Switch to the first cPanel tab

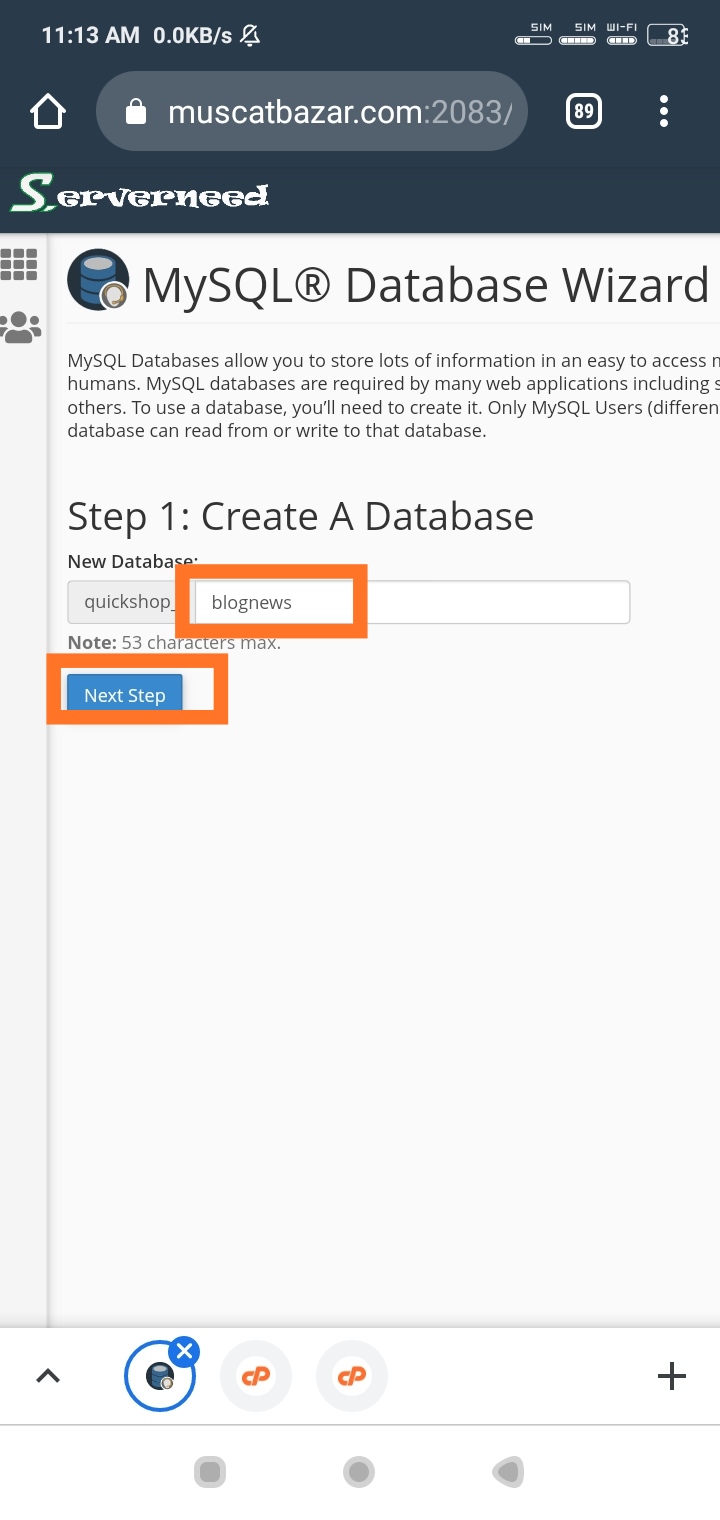(256, 1376)
